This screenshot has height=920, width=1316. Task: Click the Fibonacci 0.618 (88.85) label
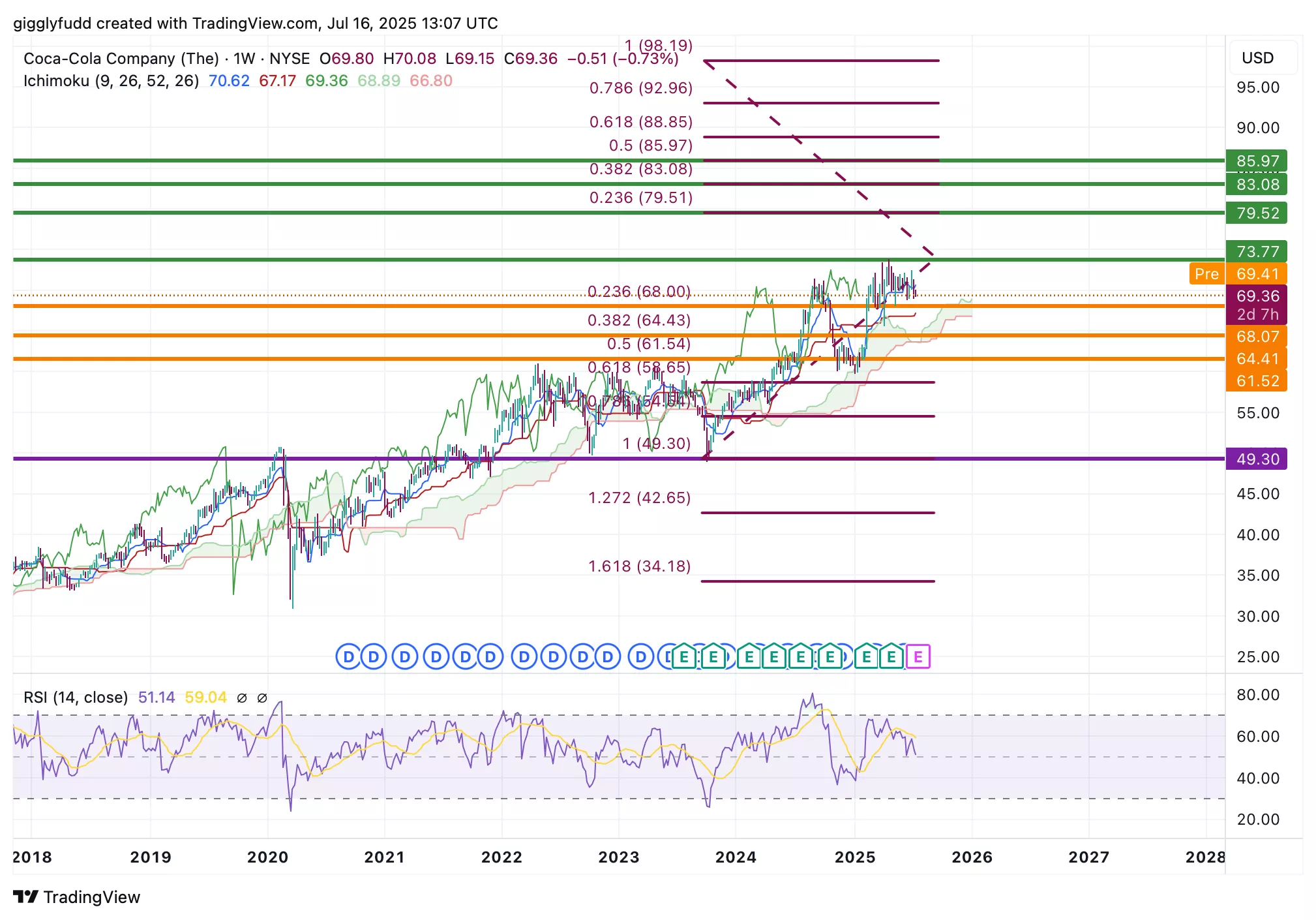[x=641, y=122]
